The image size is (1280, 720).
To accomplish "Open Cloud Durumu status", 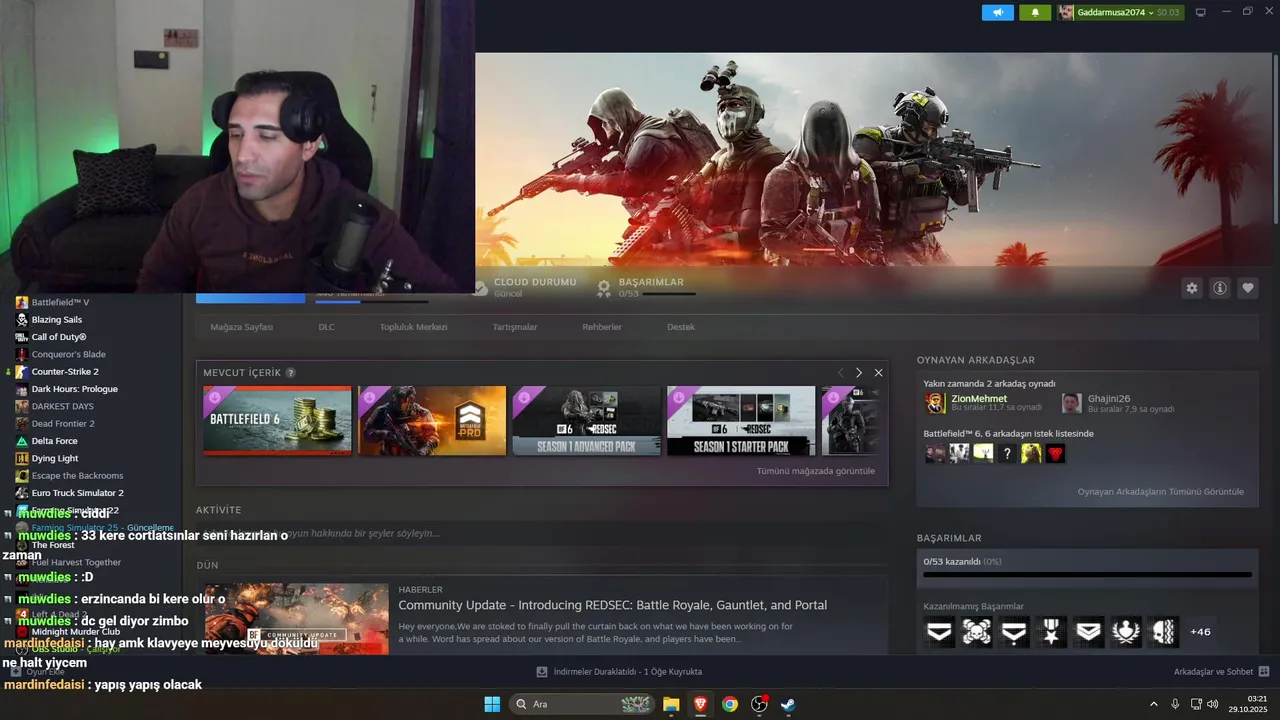I will [524, 288].
